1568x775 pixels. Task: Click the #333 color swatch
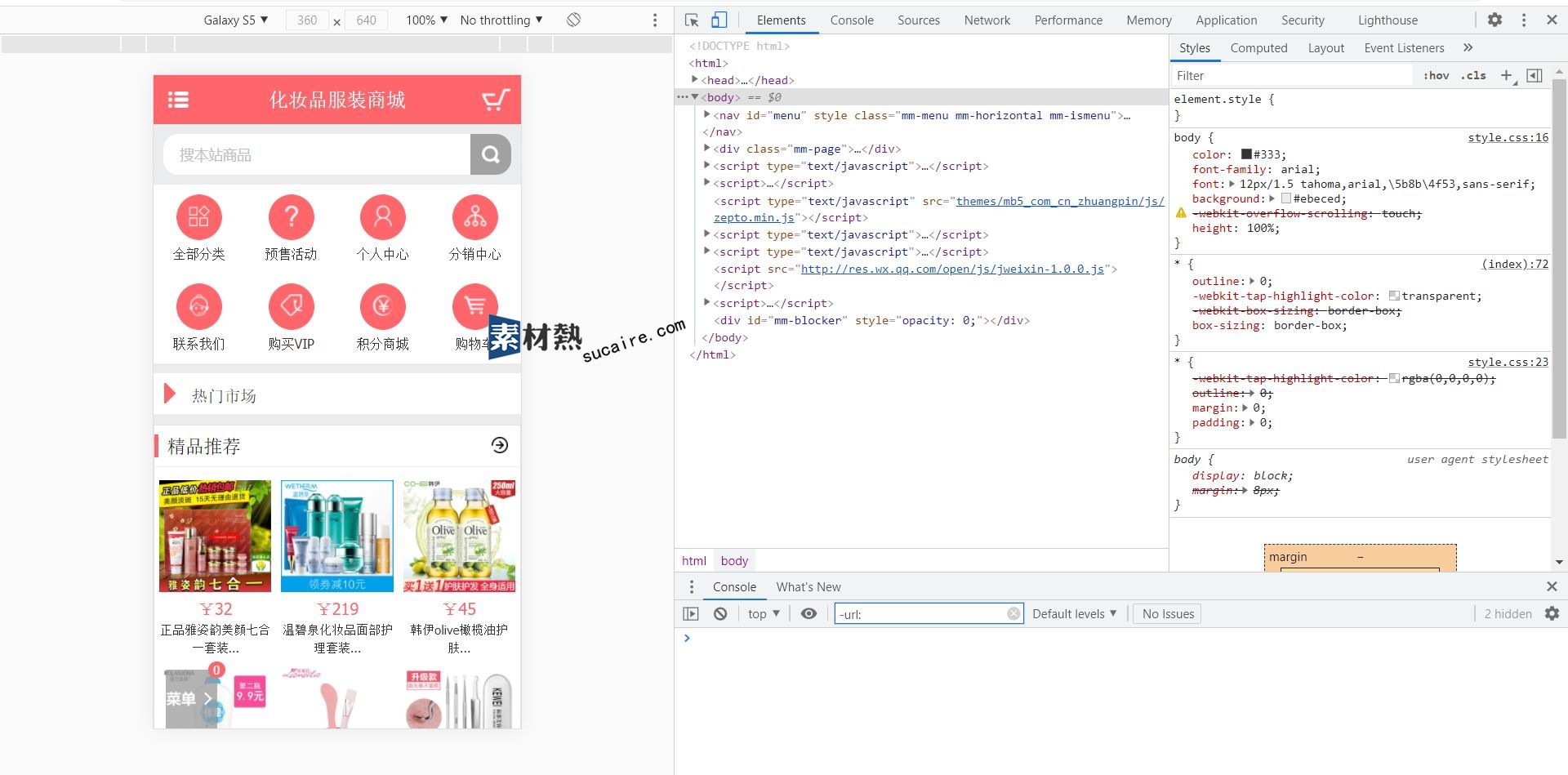tap(1246, 154)
